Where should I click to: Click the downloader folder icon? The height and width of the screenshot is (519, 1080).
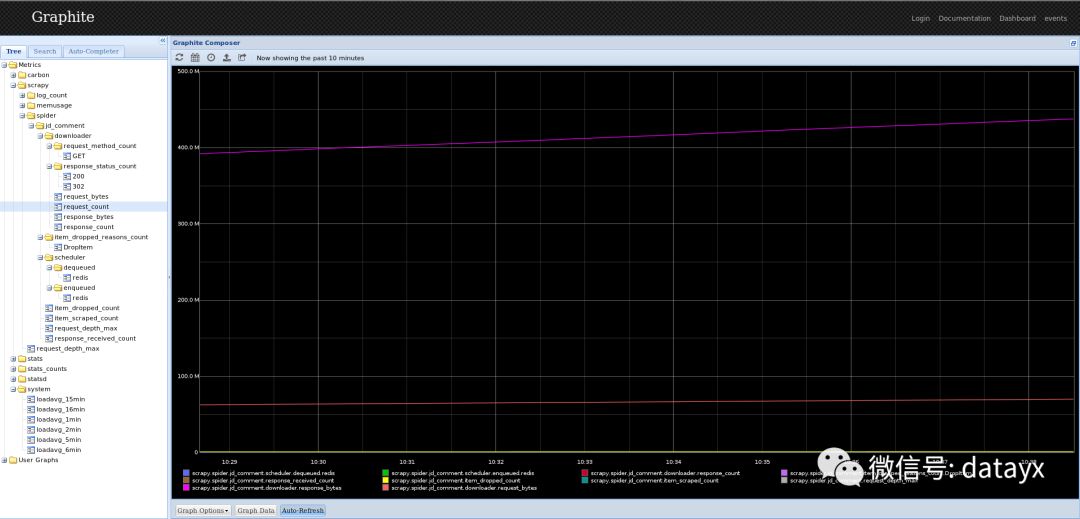pyautogui.click(x=49, y=136)
